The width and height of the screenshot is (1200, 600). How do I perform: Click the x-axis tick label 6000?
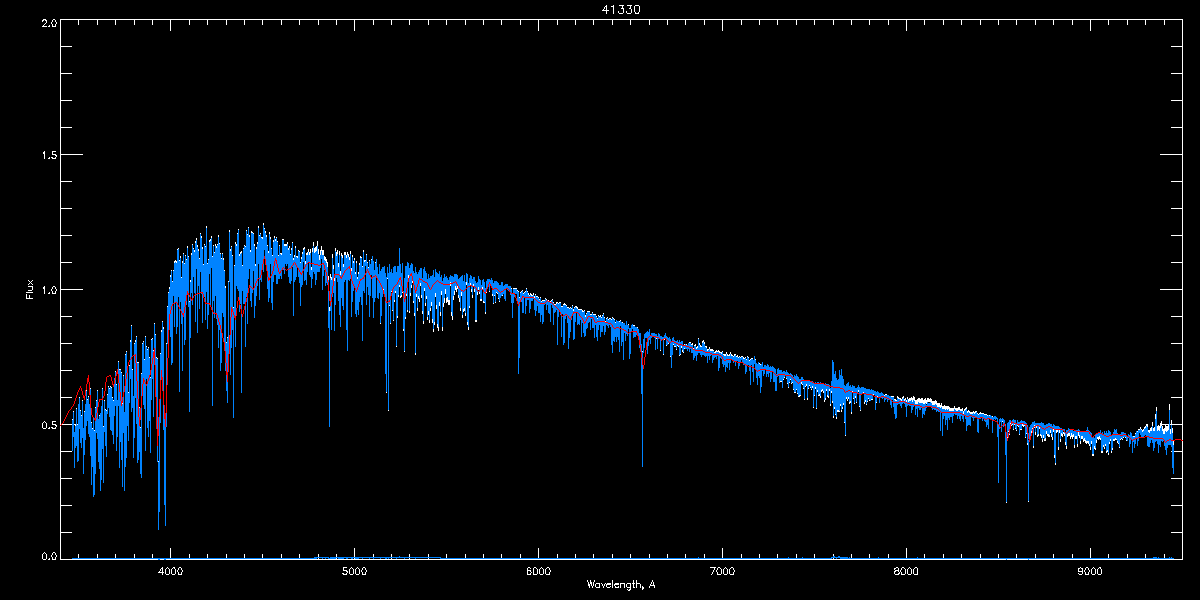(x=539, y=572)
